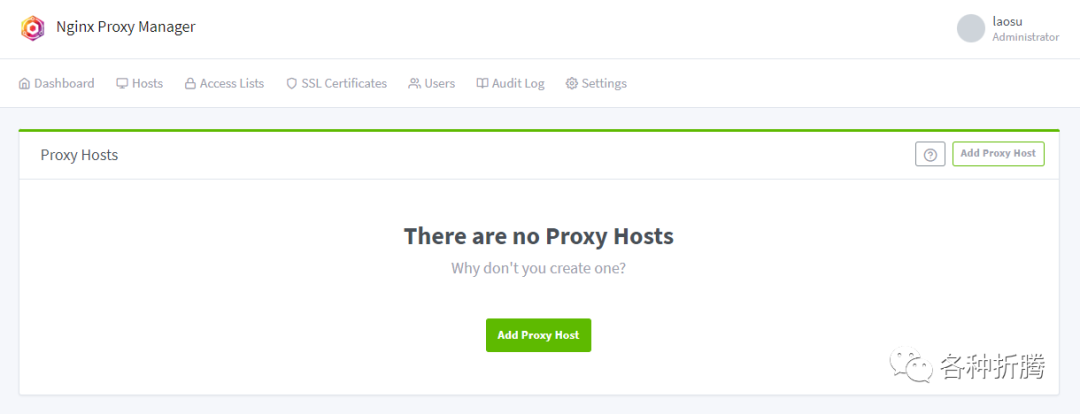
Task: Click the Nginx Proxy Manager logo icon
Action: [x=33, y=28]
